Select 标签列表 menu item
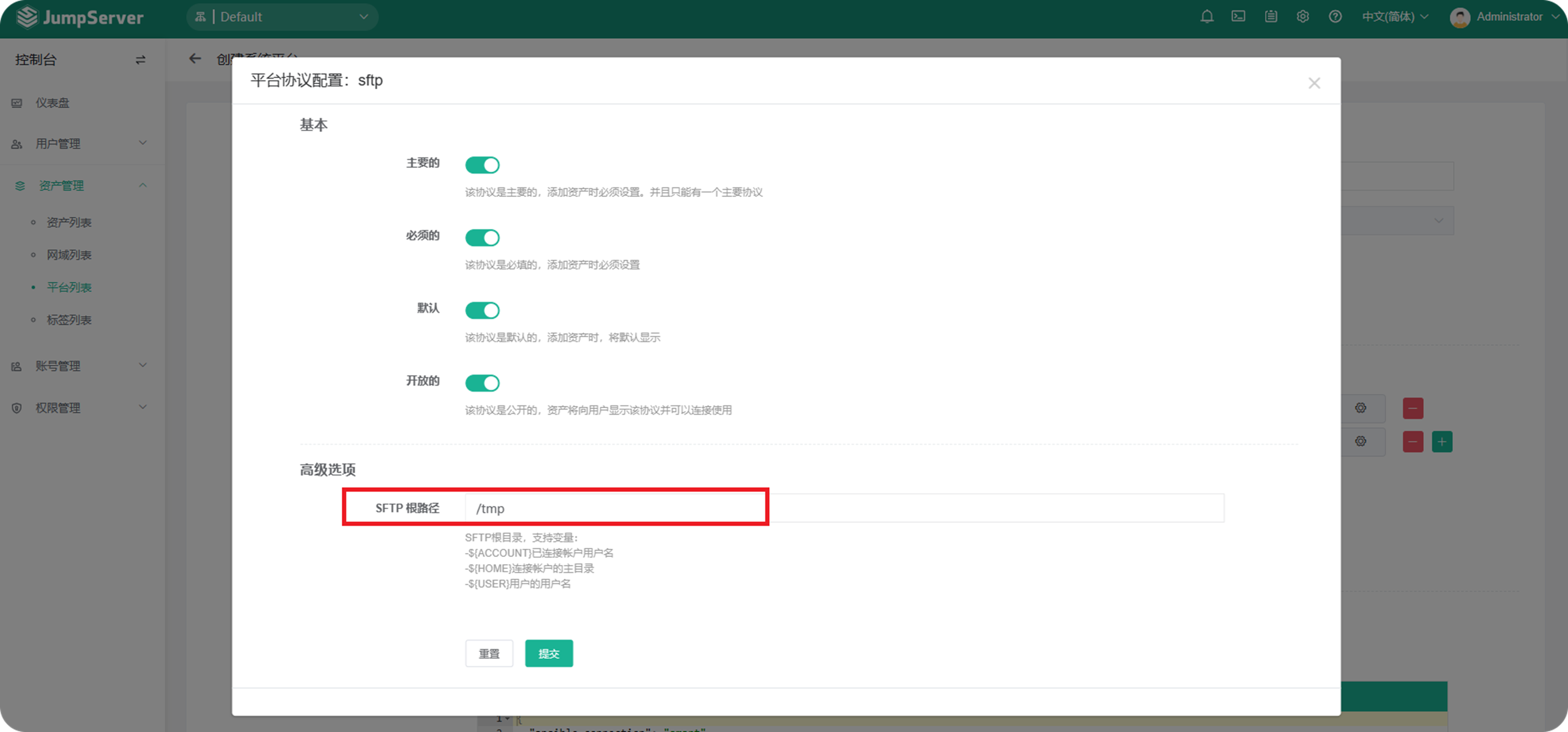The image size is (1568, 732). click(x=69, y=319)
